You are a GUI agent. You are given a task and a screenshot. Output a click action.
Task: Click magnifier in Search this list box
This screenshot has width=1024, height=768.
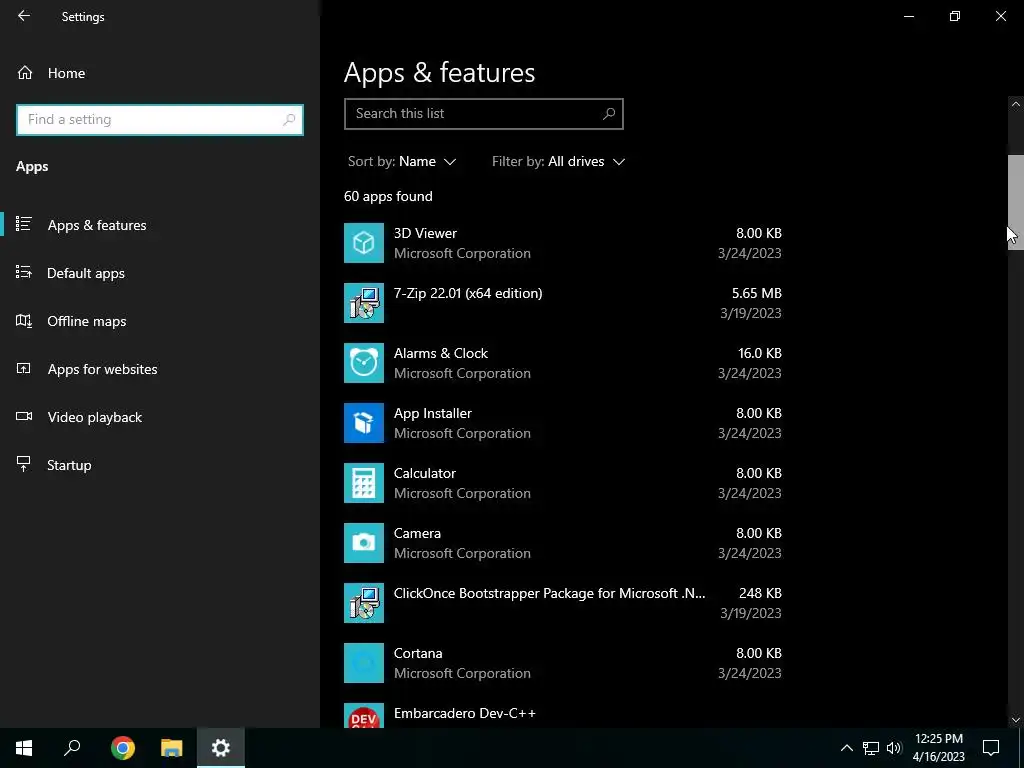tap(609, 114)
